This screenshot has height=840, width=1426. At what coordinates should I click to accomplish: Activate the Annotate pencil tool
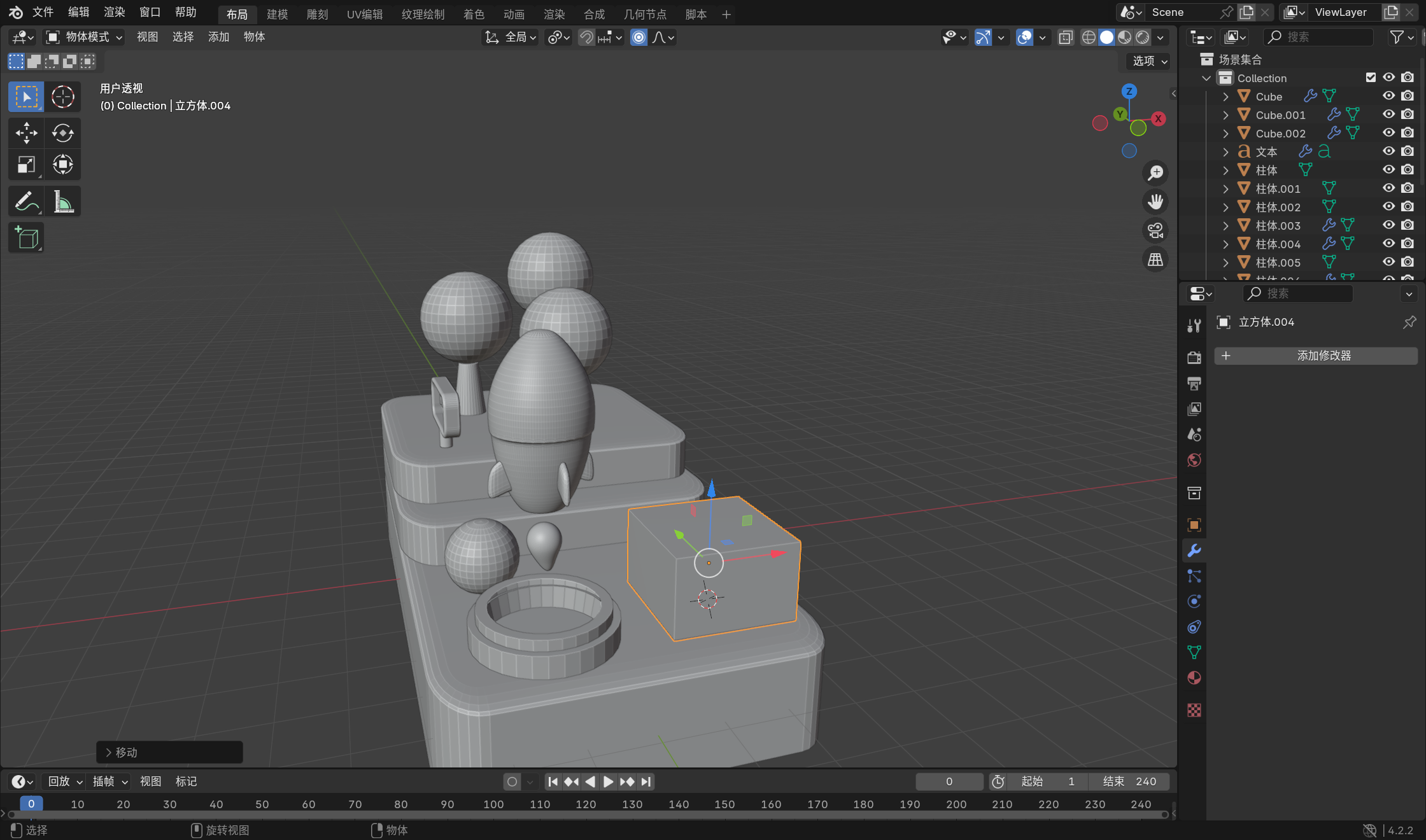point(26,202)
